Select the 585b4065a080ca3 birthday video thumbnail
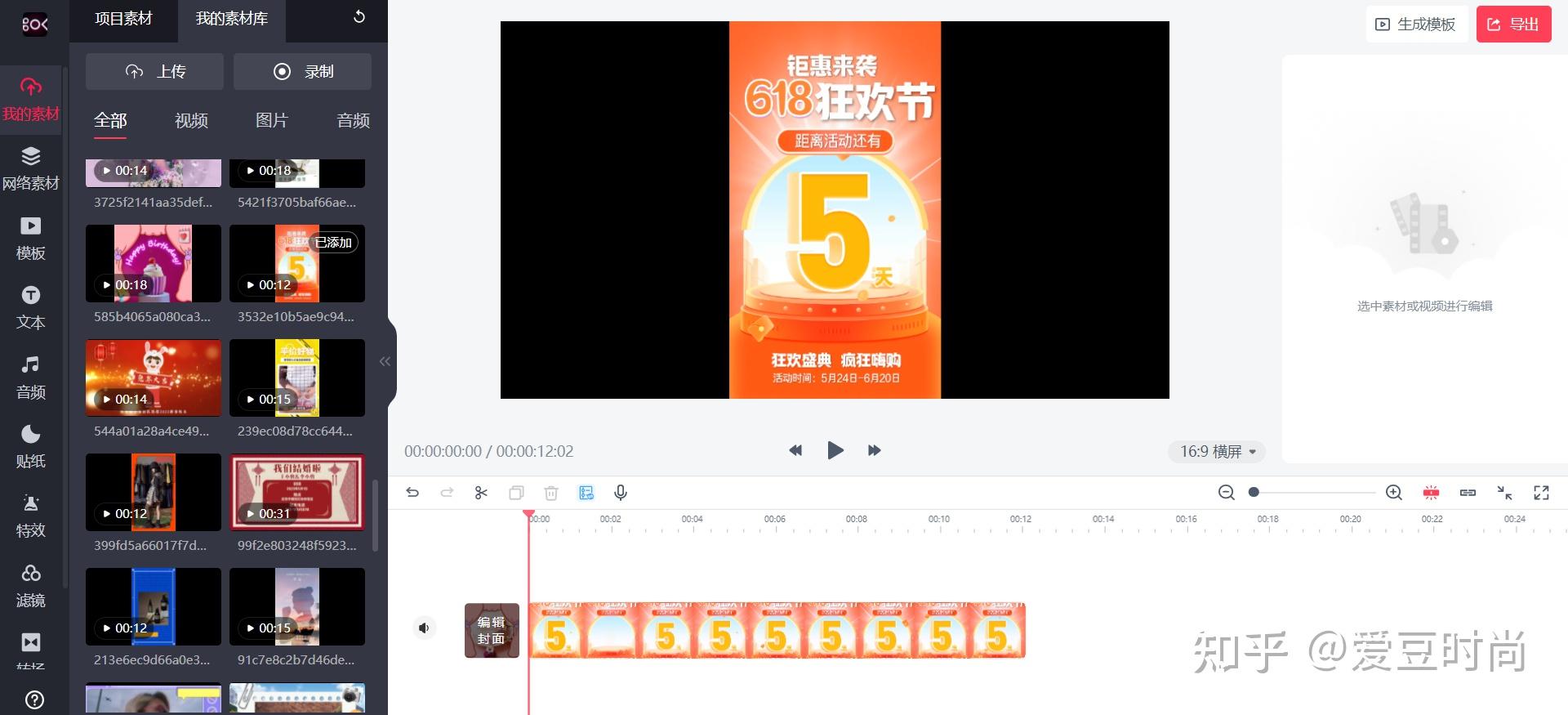This screenshot has height=715, width=1568. tap(154, 264)
